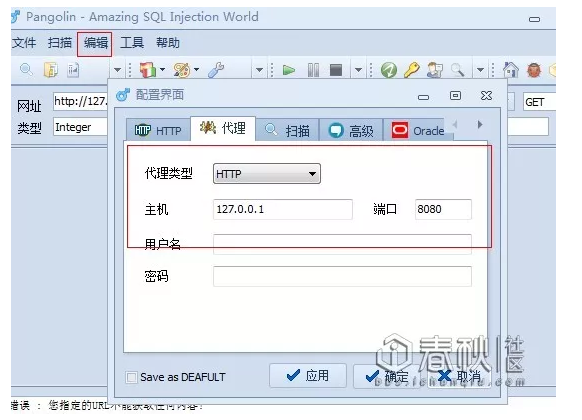Open toolbar overflow arrow after stop icon
Image resolution: width=582 pixels, height=420 pixels.
tap(358, 70)
